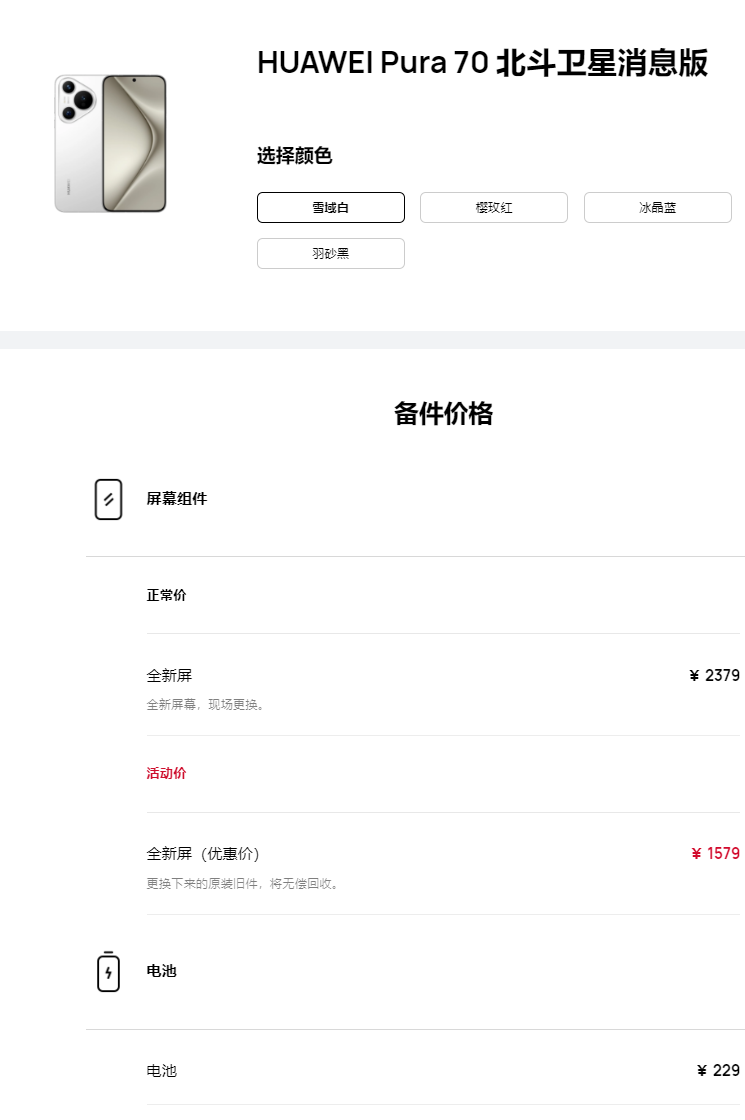Image resolution: width=745 pixels, height=1120 pixels.
Task: Click the 电池 section heading
Action: tap(161, 971)
